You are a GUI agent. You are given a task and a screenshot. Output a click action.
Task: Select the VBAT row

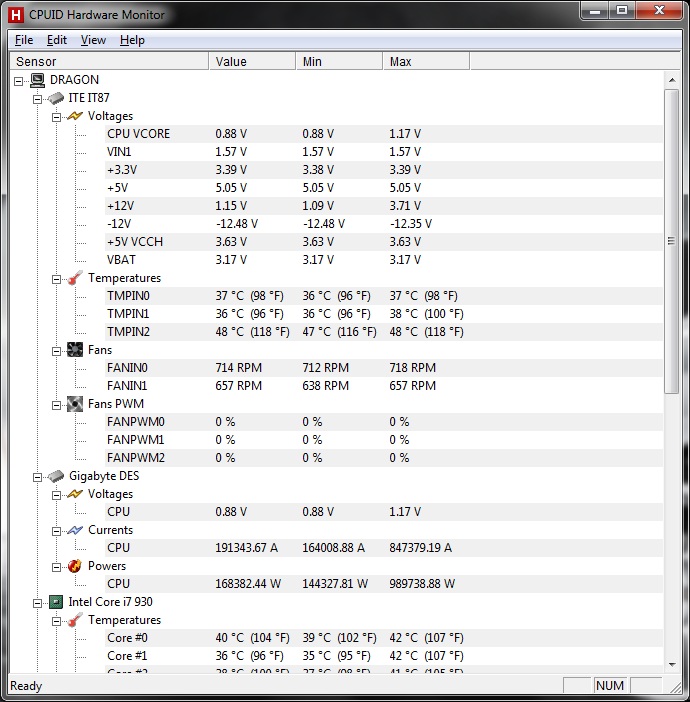point(384,260)
